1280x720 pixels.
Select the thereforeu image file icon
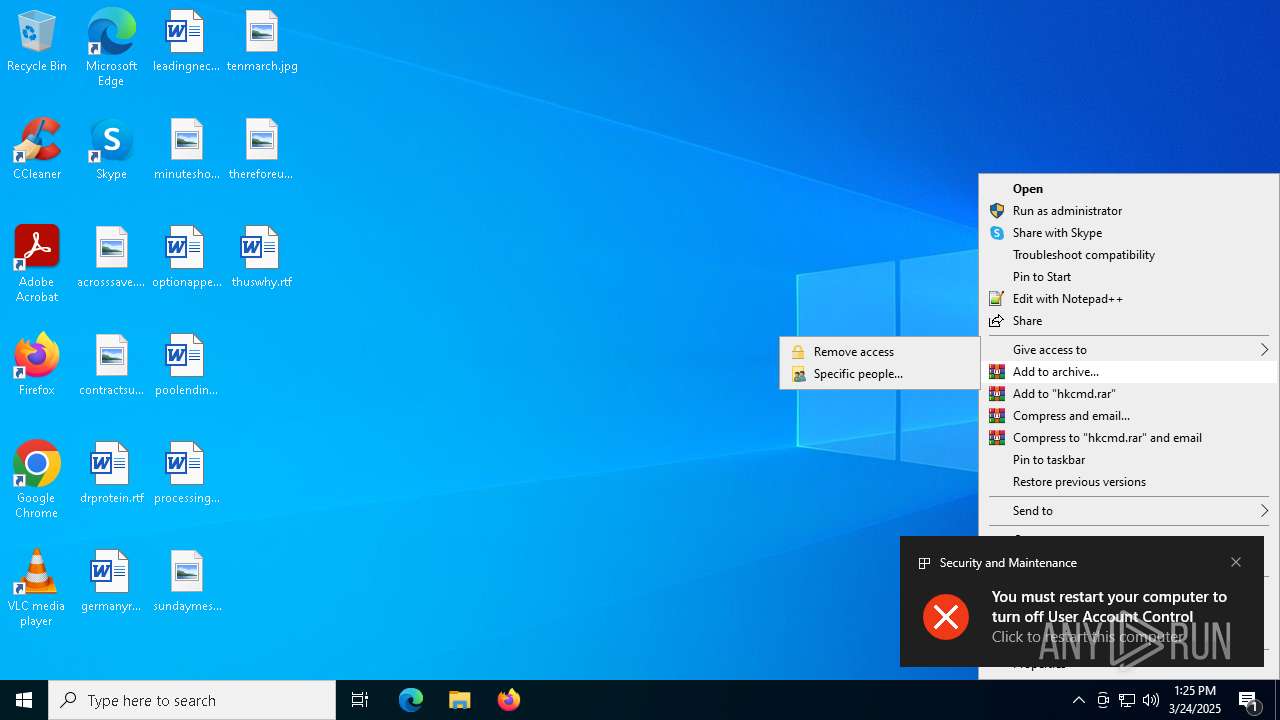click(x=261, y=150)
